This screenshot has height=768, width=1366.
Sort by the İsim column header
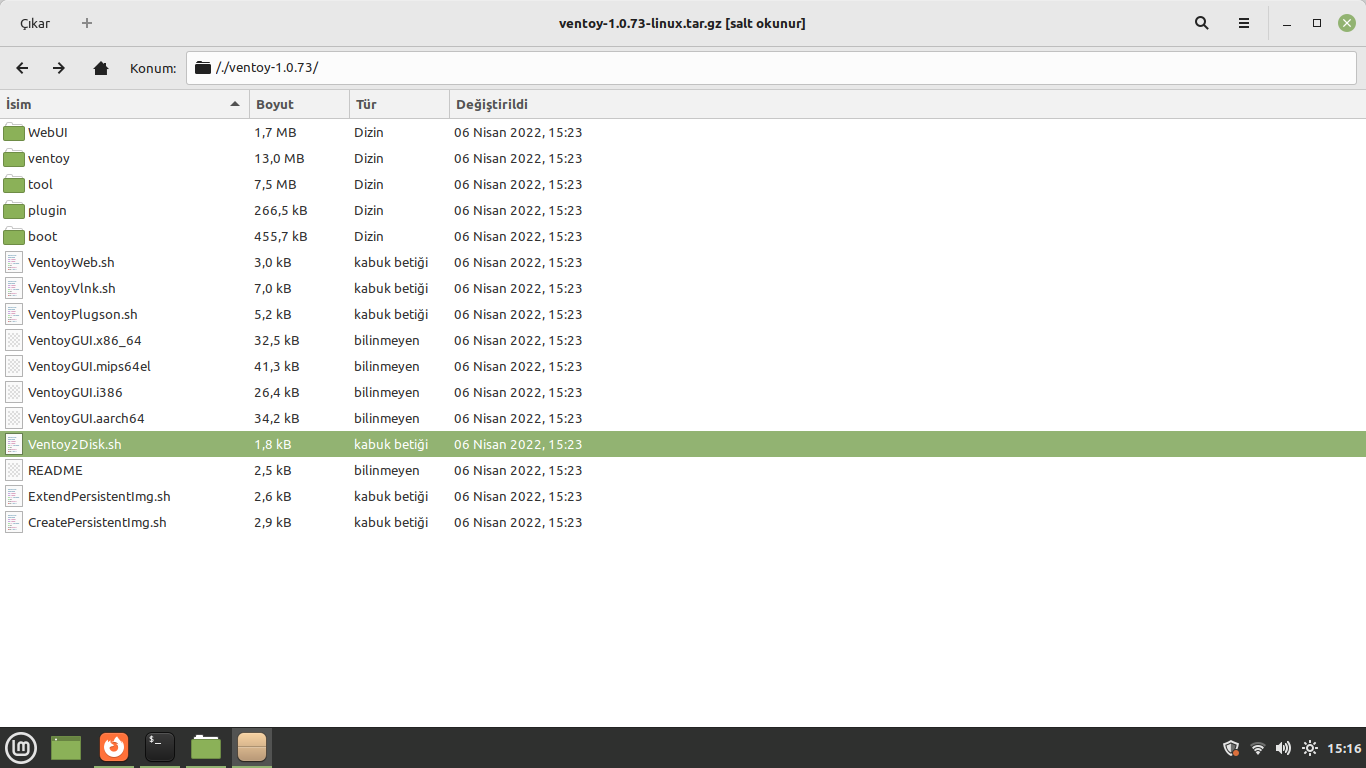124,104
